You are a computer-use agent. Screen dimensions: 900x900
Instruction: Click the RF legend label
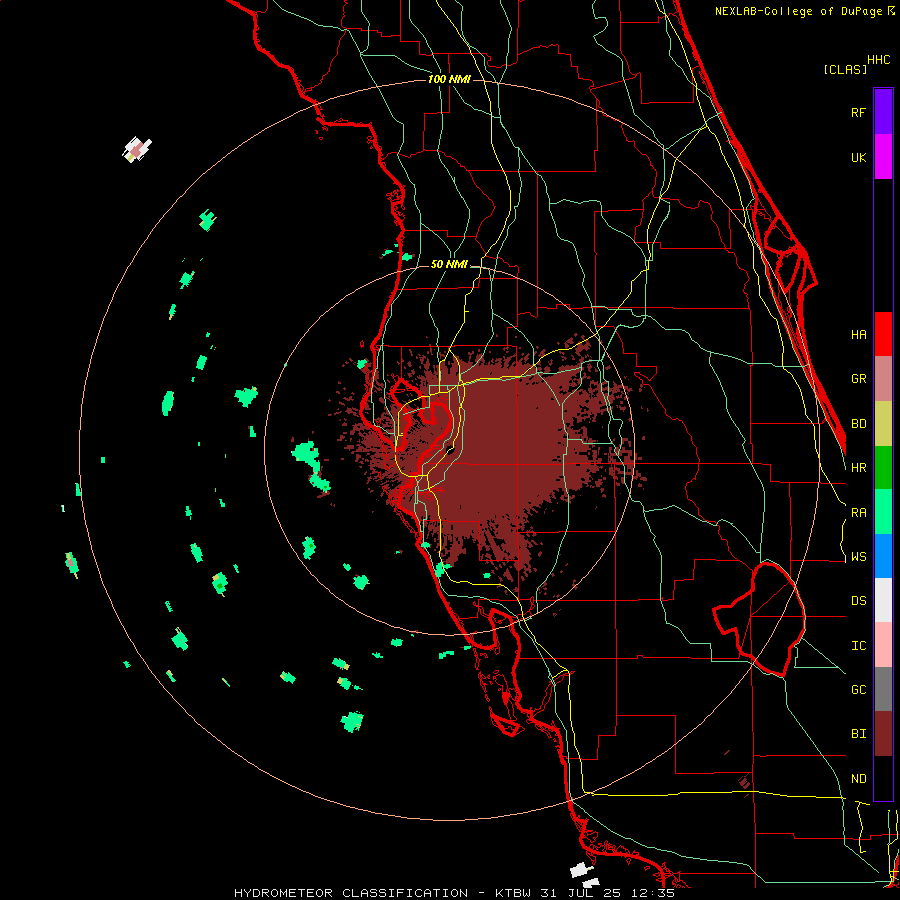(859, 112)
